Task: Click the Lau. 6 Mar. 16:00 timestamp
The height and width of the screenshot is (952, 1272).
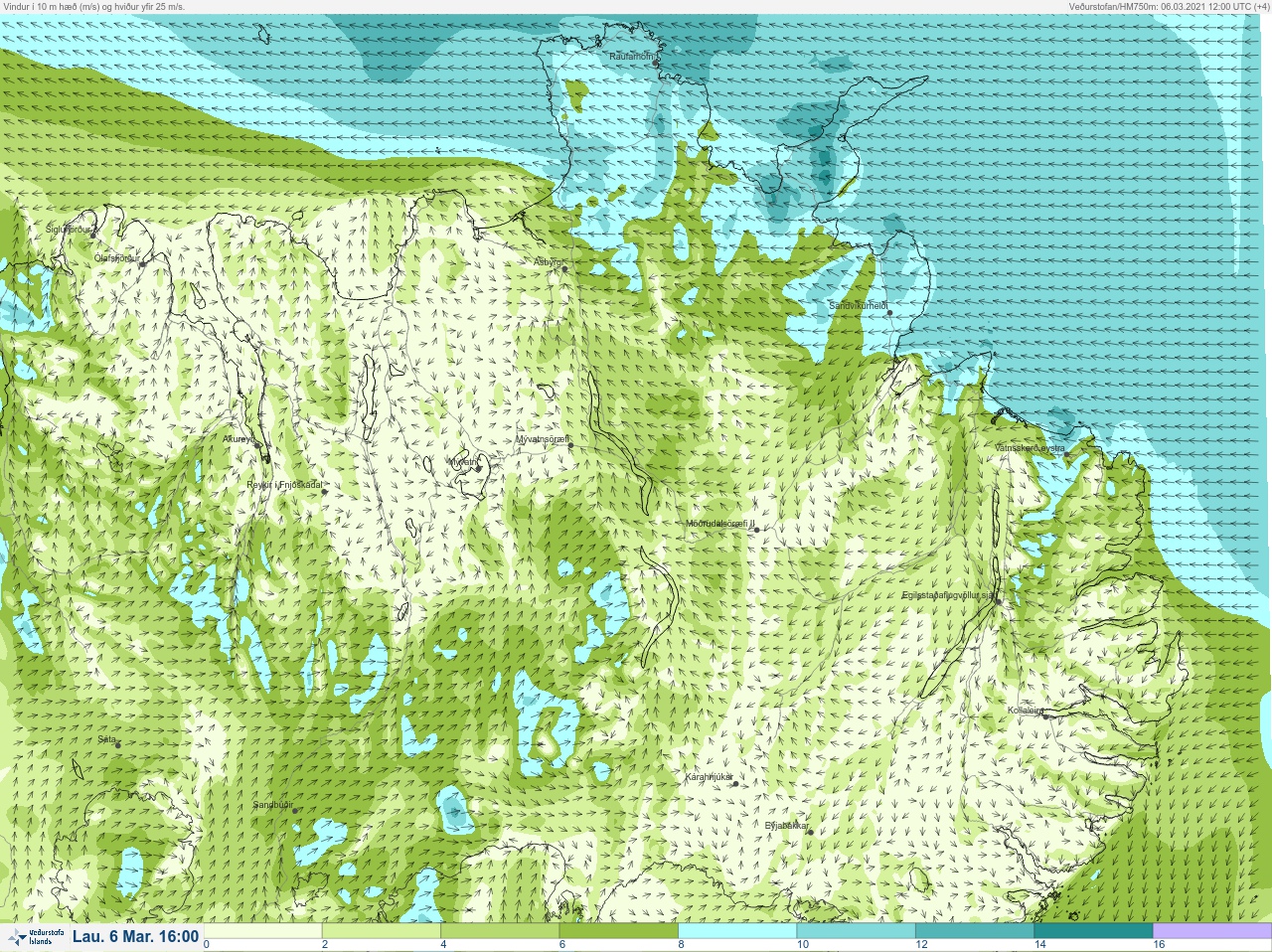Action: 135,936
